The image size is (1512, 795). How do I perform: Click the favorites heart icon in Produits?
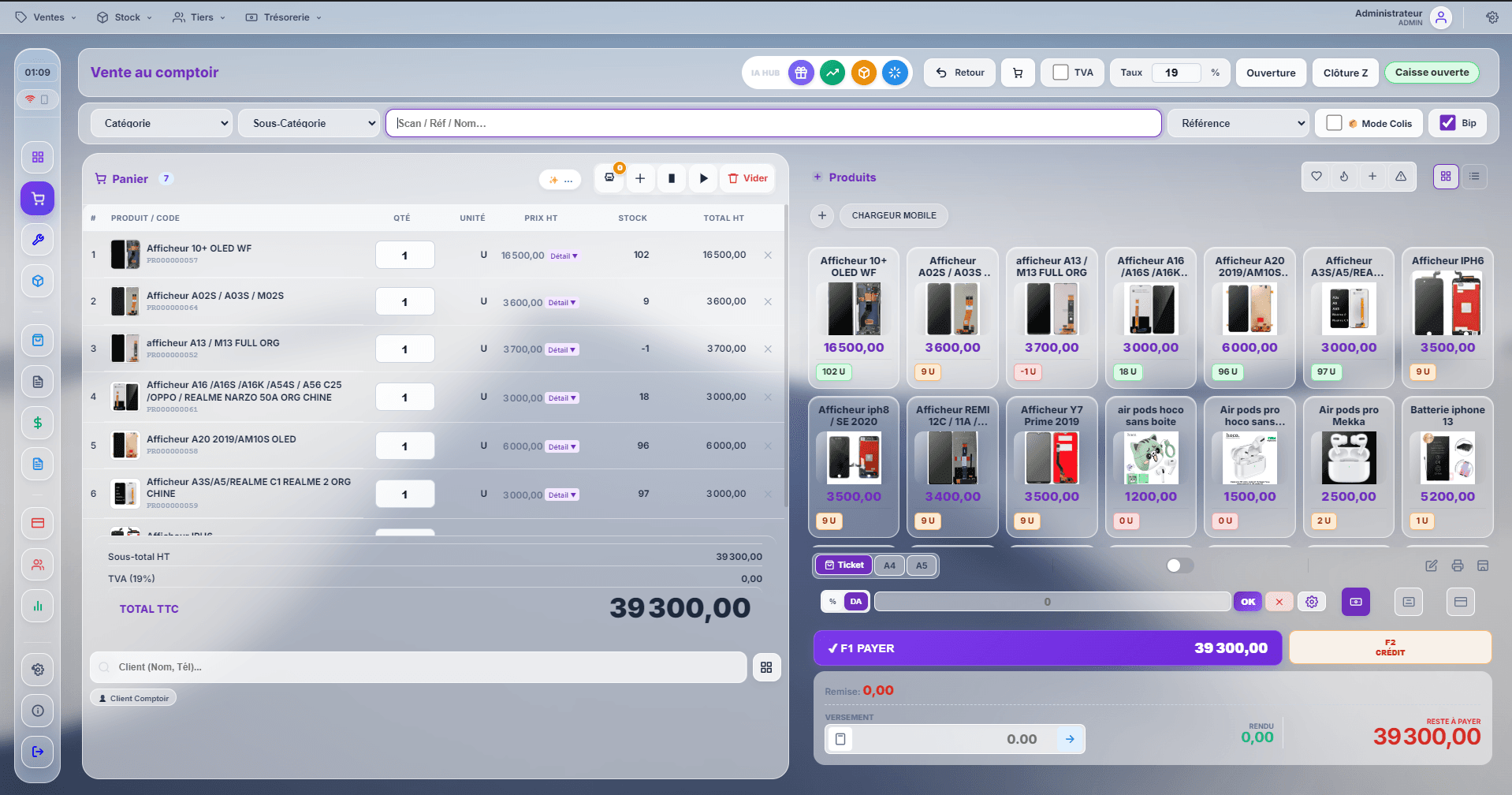1316,177
